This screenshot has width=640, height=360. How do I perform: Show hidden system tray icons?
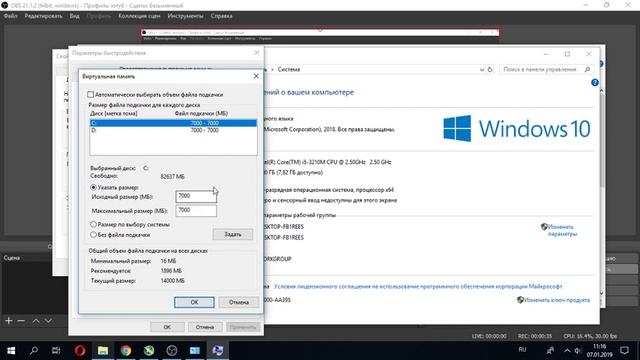coord(567,350)
